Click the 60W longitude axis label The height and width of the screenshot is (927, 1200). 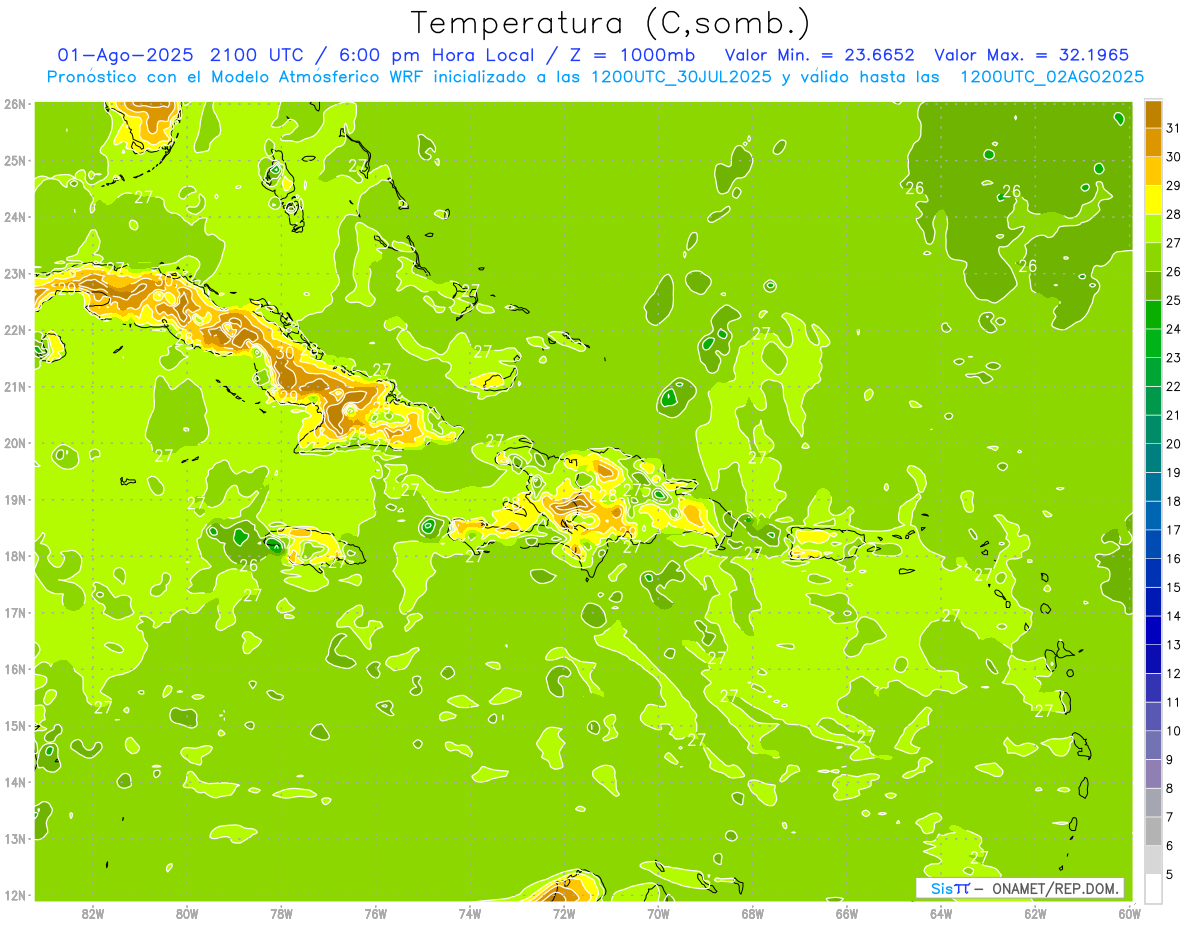[x=1129, y=914]
